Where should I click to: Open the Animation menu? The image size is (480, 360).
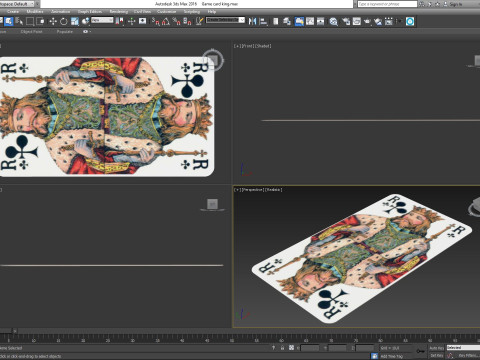point(60,12)
